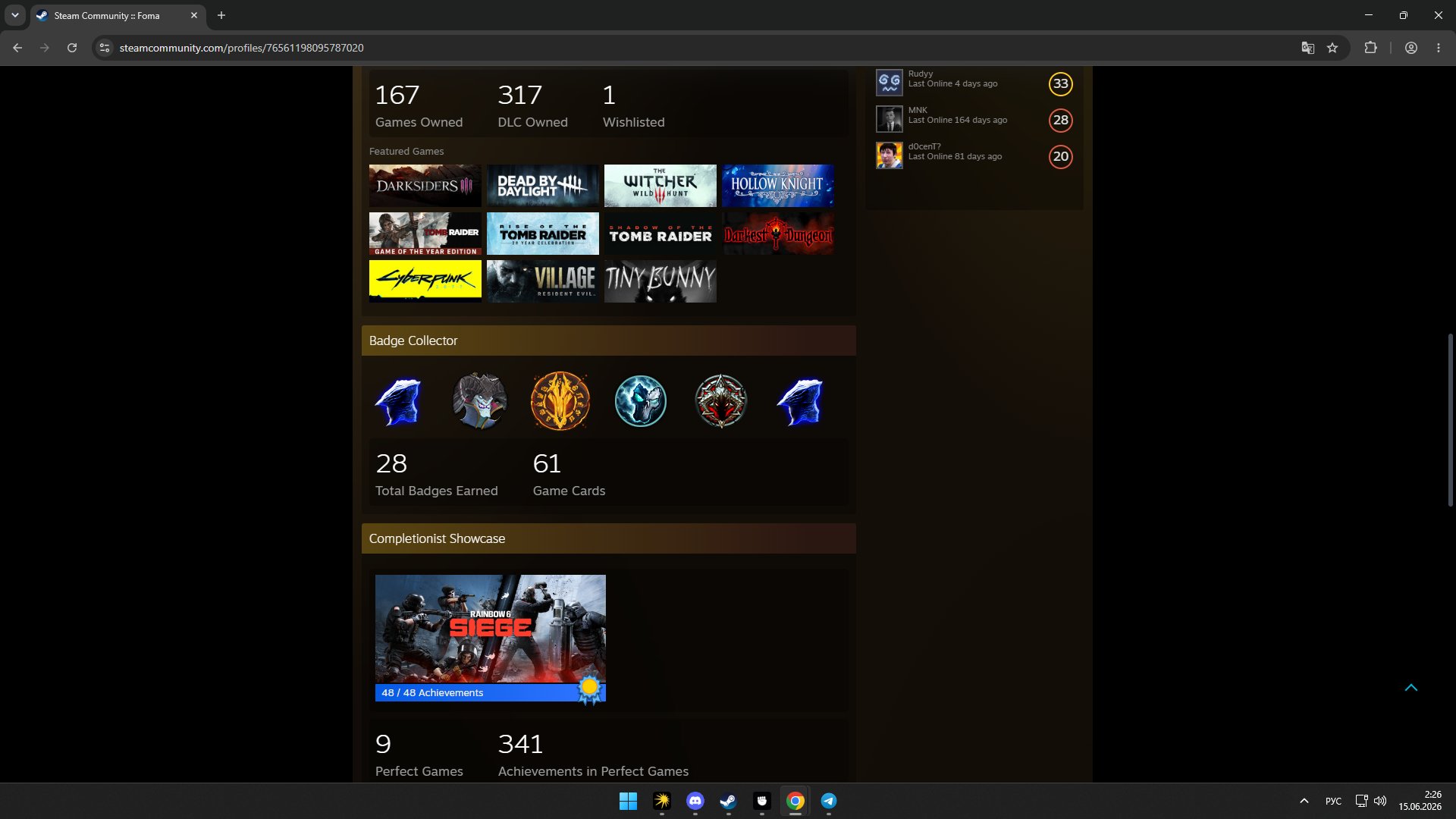The width and height of the screenshot is (1456, 819).
Task: Go back to the previous page
Action: 17,48
